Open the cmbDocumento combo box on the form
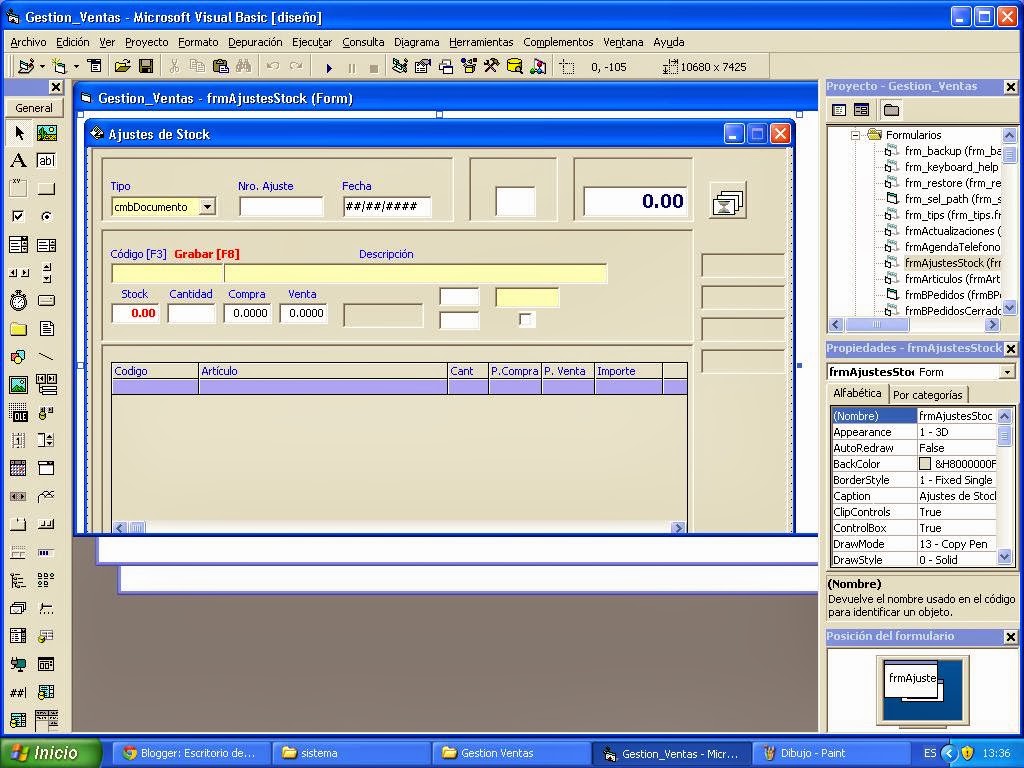Image resolution: width=1024 pixels, height=768 pixels. tap(209, 207)
